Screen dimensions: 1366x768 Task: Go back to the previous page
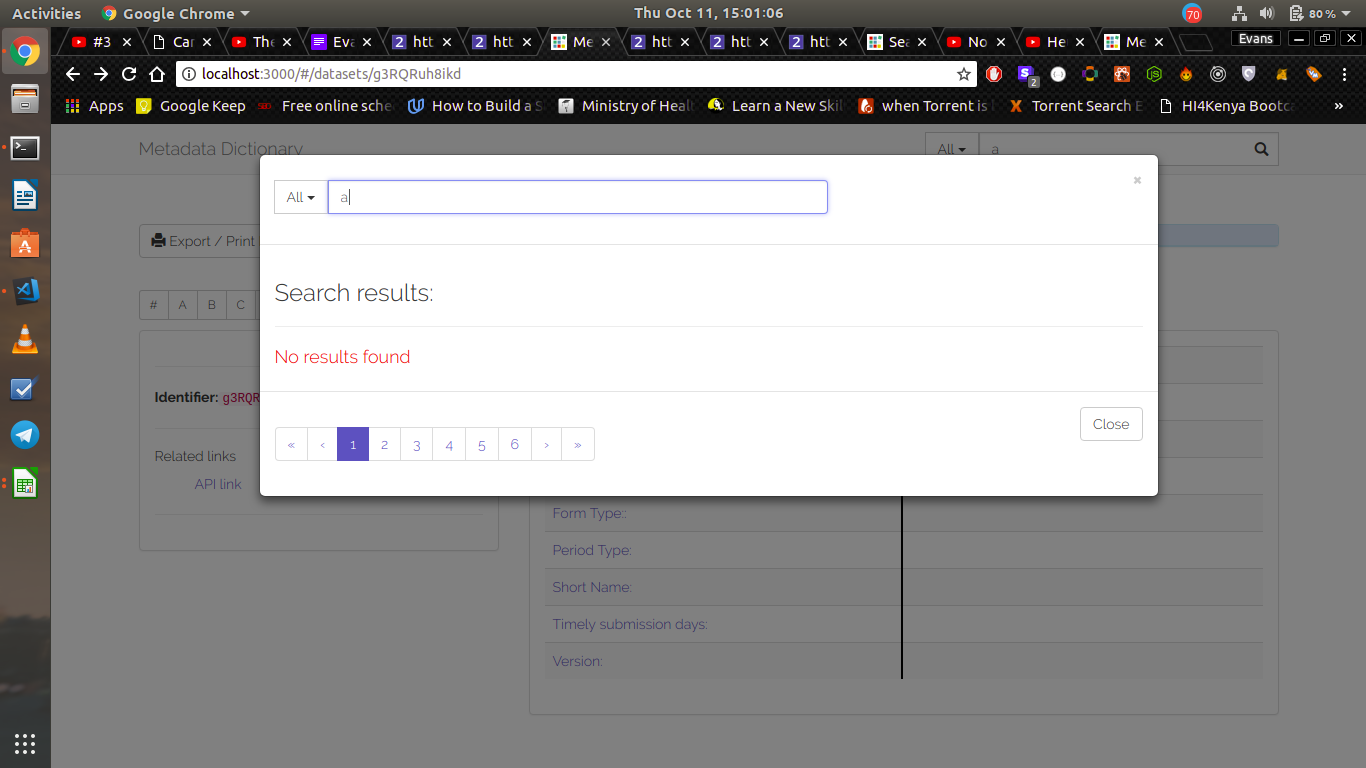point(73,74)
